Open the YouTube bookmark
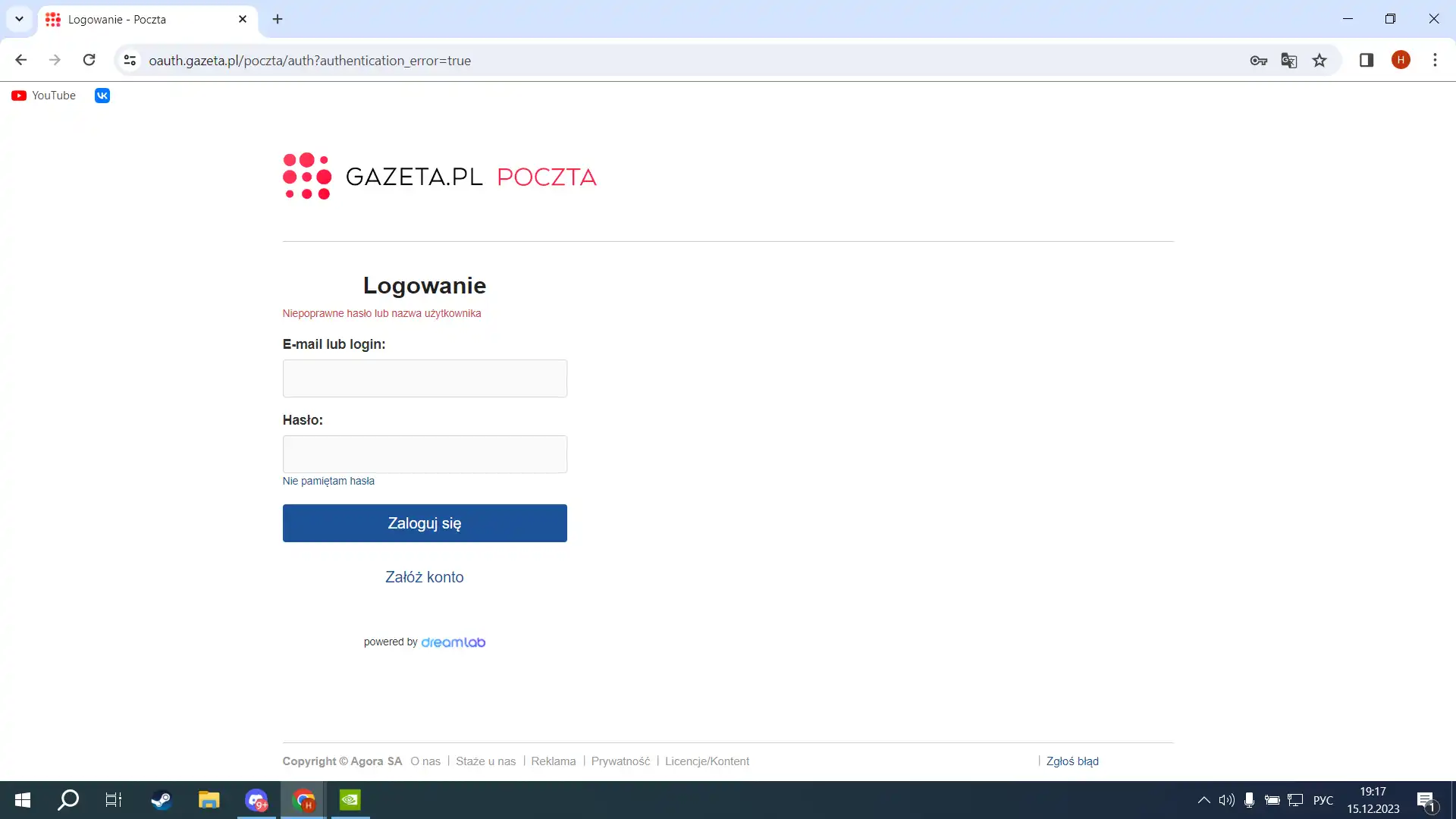This screenshot has height=819, width=1456. [44, 96]
